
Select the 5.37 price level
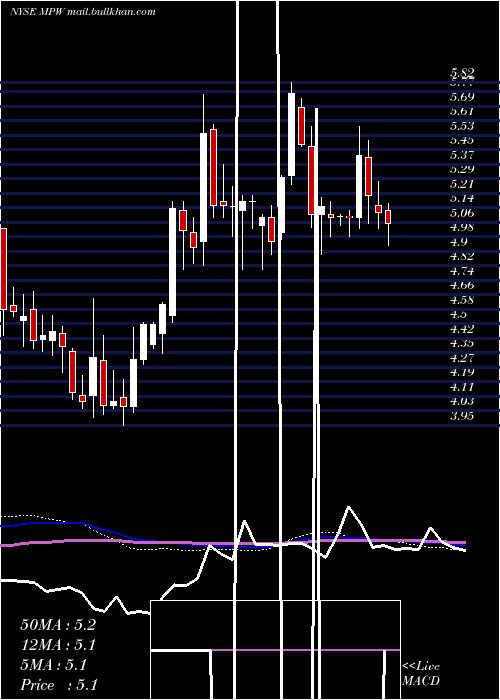pos(462,155)
